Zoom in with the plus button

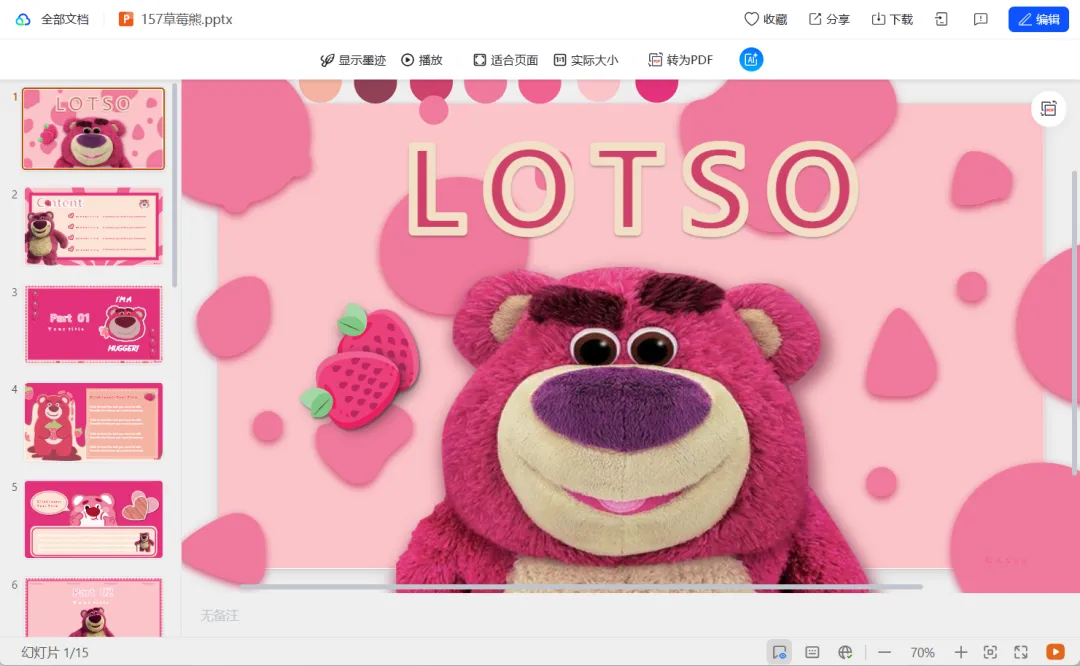coord(960,652)
